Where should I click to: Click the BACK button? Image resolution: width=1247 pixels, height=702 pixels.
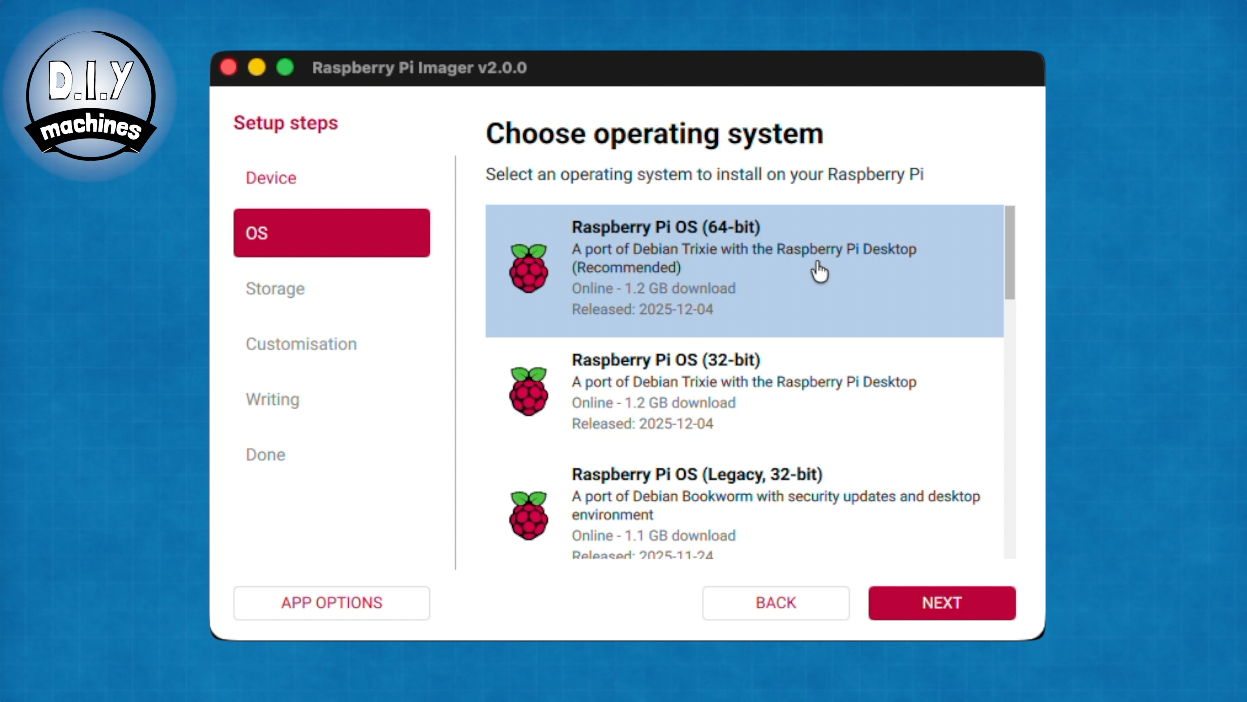coord(776,603)
